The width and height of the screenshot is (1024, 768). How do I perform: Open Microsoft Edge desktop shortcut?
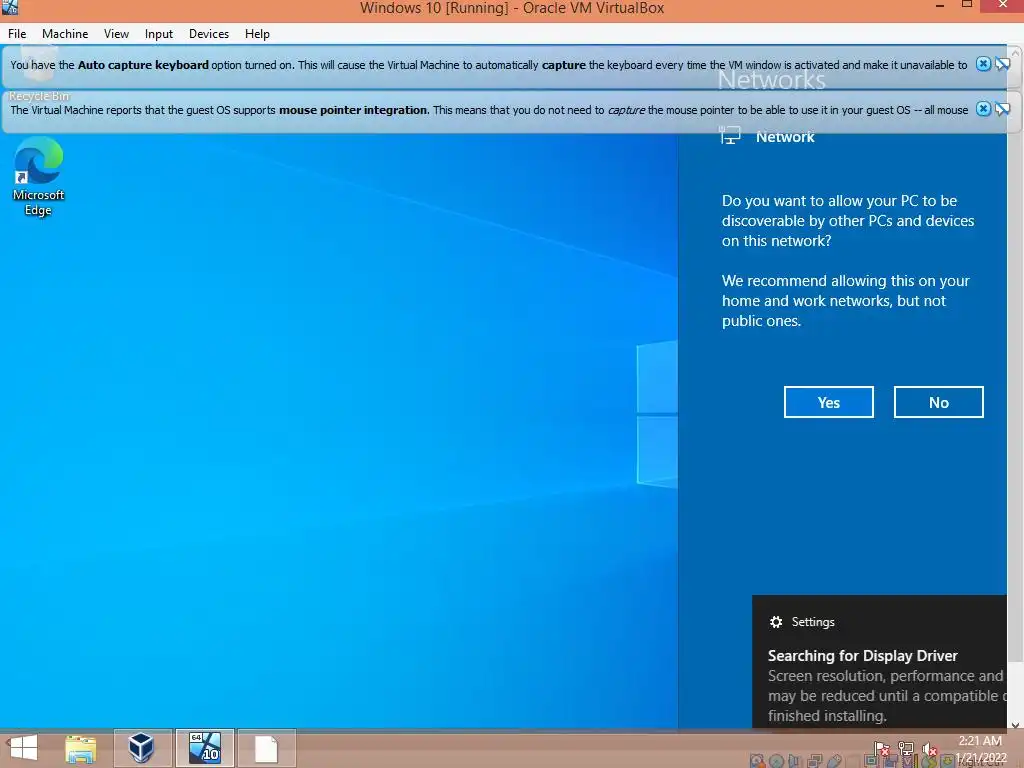click(x=38, y=176)
